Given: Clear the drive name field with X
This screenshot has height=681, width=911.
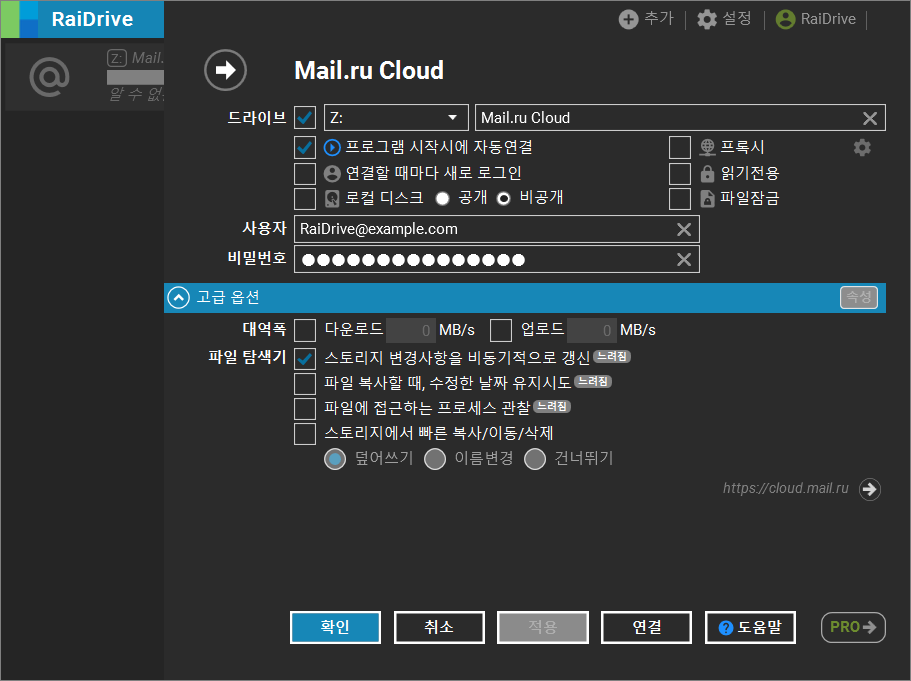Looking at the screenshot, I should tap(870, 118).
